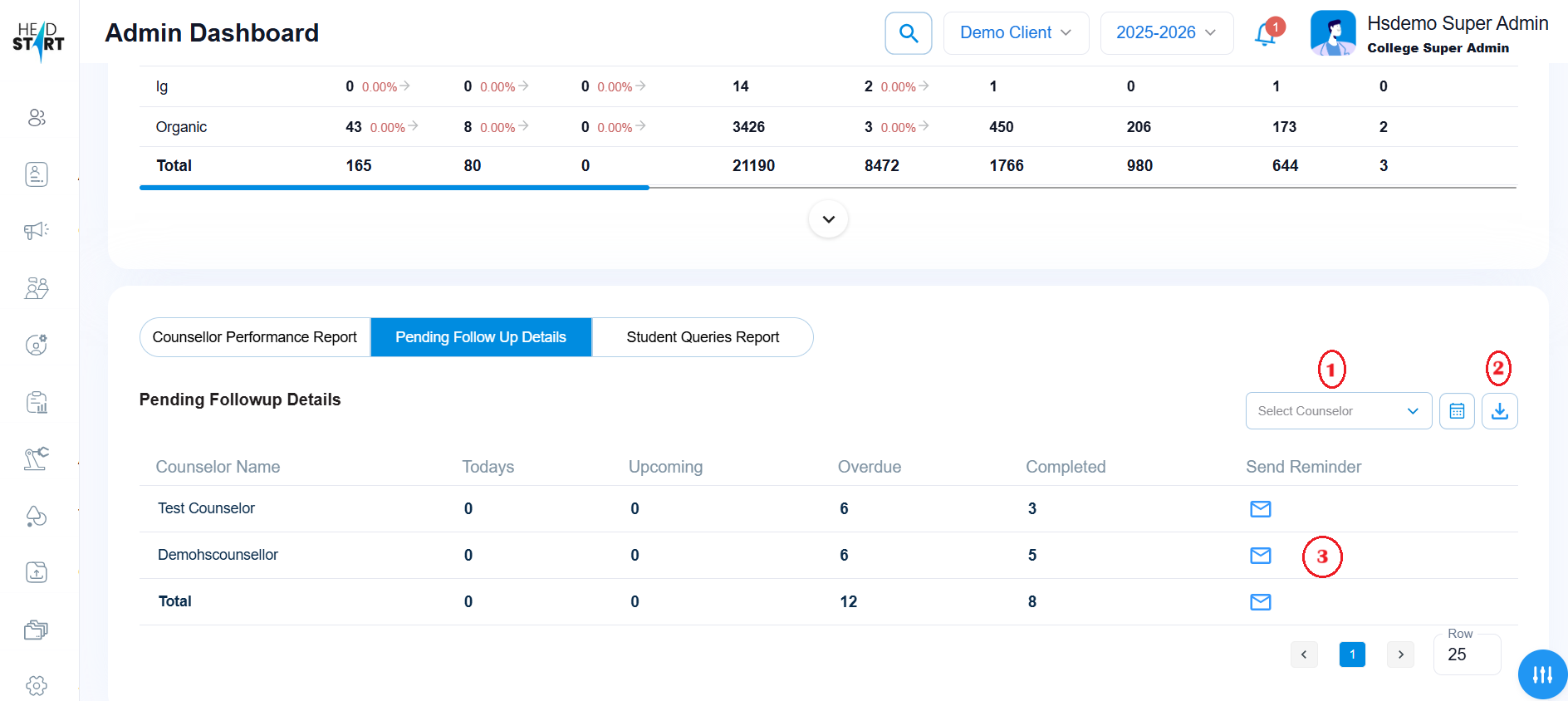
Task: Open the calendar date filter
Action: pos(1457,411)
